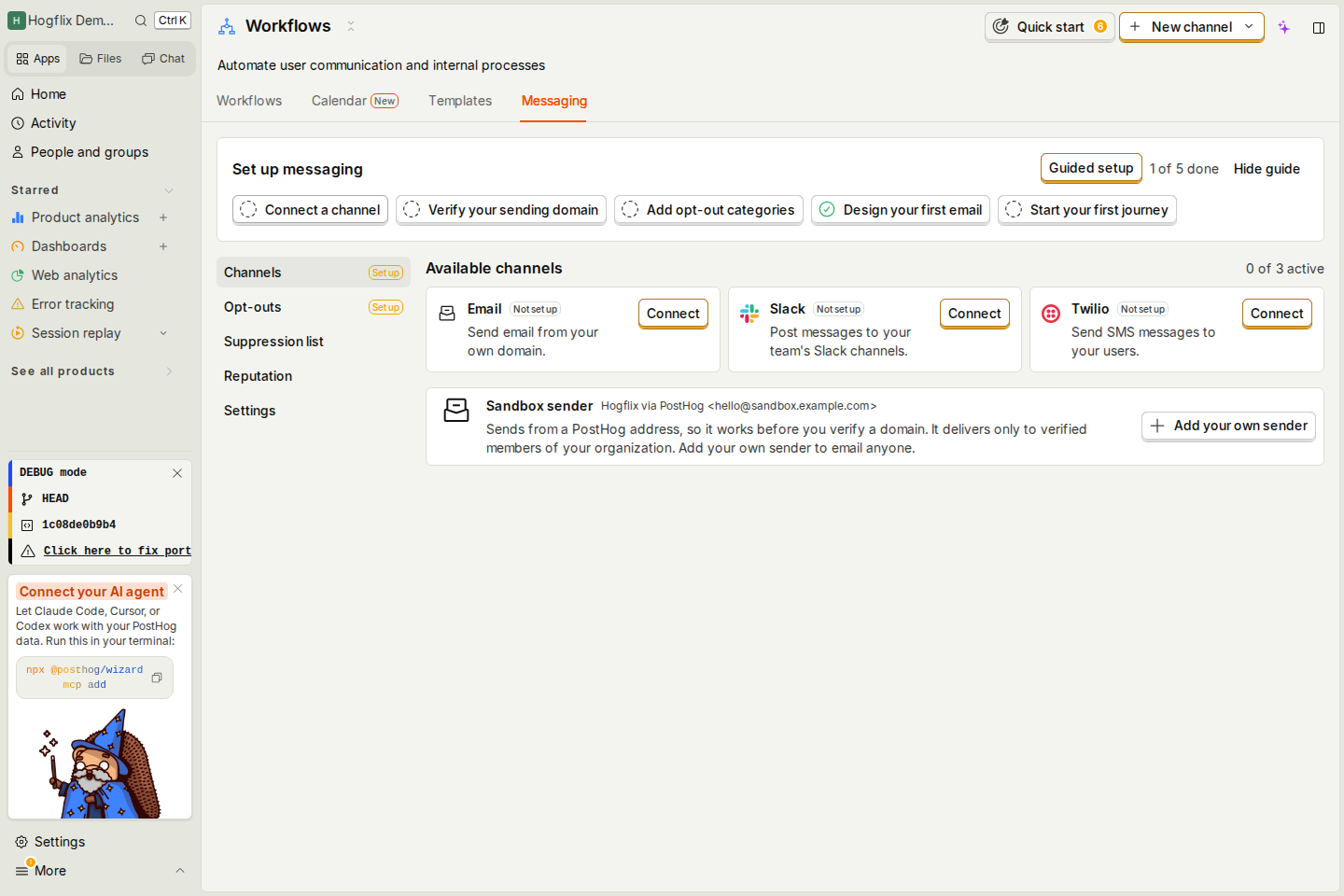Expand the New channel dropdown arrow

click(1249, 27)
